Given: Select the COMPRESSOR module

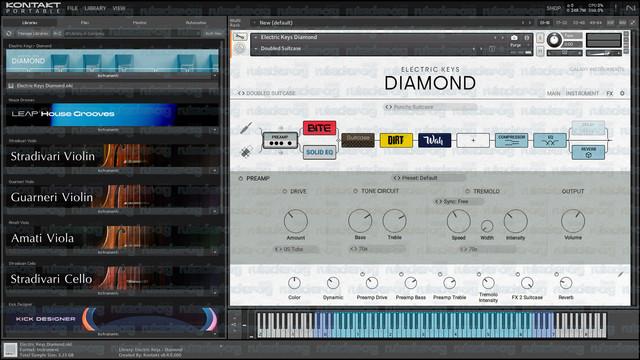Looking at the screenshot, I should 511,140.
